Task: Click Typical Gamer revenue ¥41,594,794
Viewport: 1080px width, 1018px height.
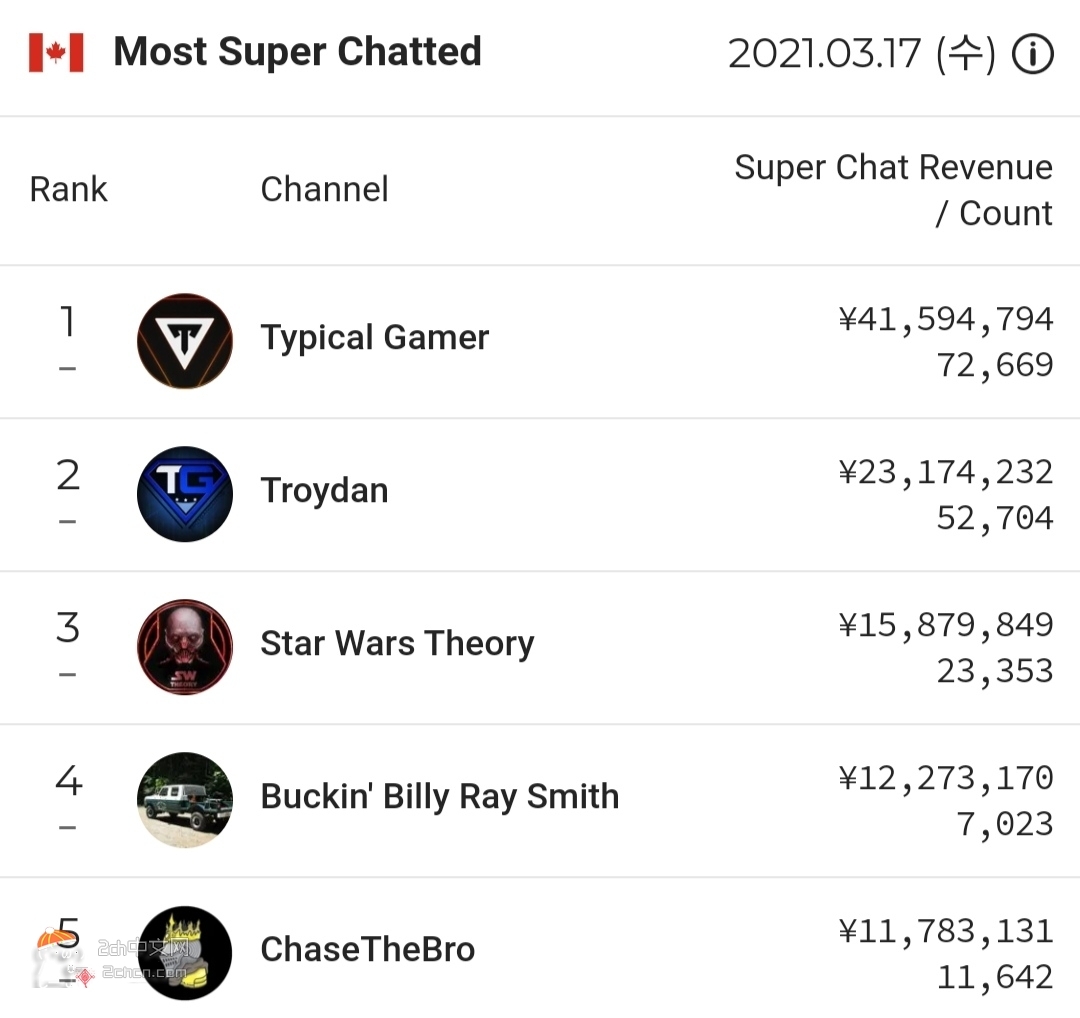Action: pyautogui.click(x=945, y=320)
